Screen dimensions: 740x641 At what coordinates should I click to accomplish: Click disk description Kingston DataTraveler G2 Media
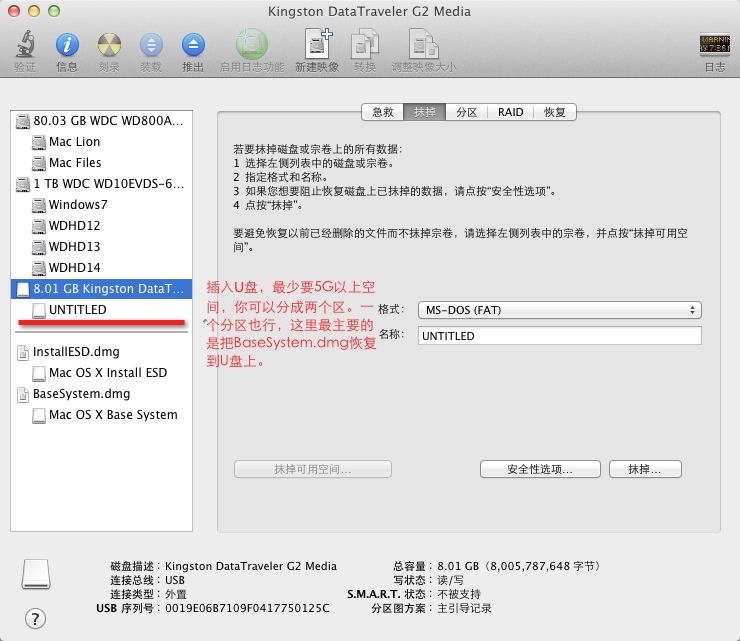(251, 566)
